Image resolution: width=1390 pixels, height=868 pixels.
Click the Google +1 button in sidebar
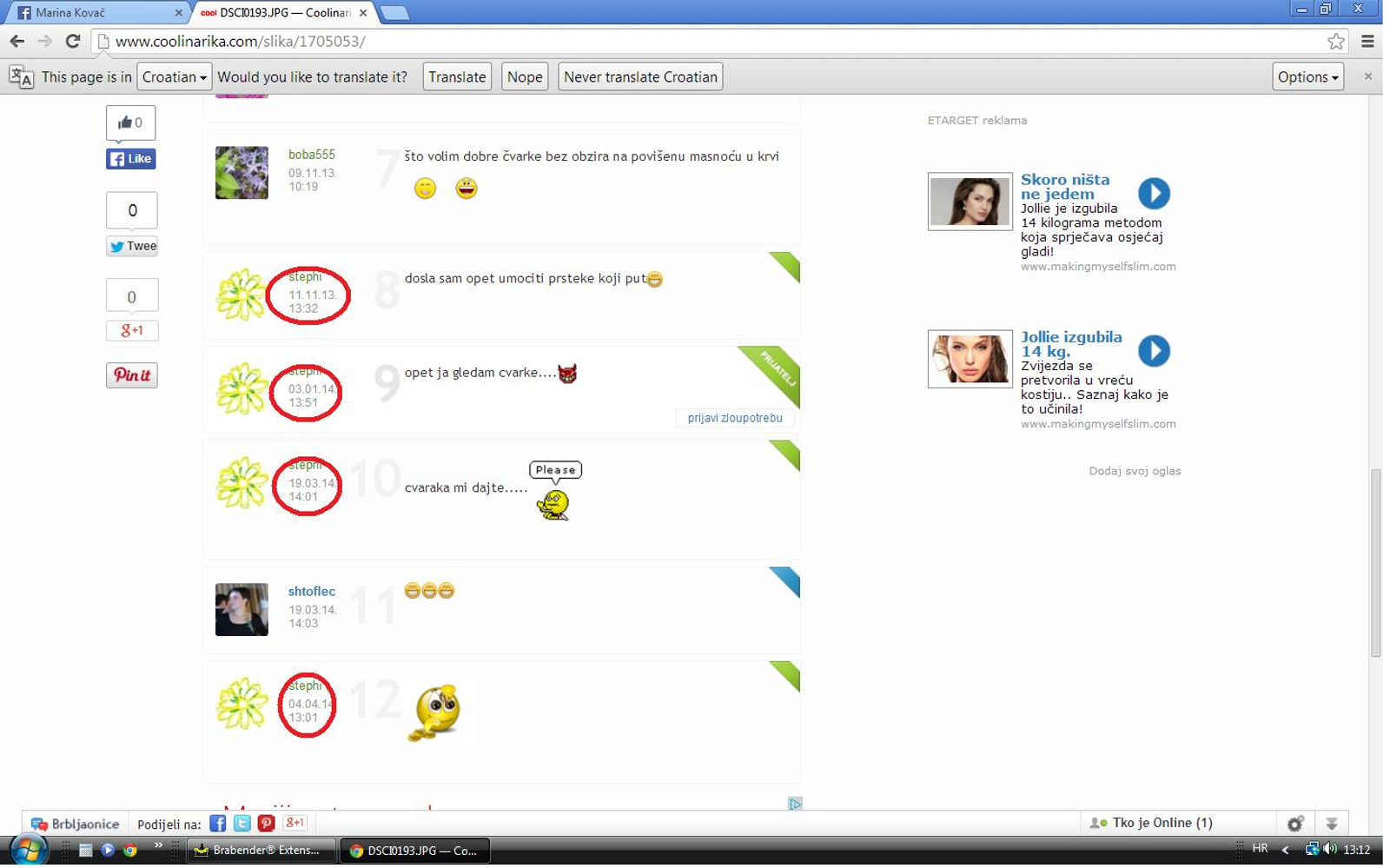click(132, 330)
